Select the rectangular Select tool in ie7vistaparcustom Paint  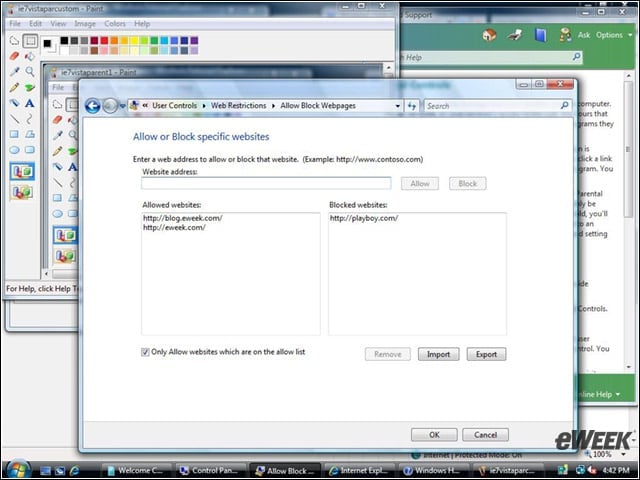point(30,41)
